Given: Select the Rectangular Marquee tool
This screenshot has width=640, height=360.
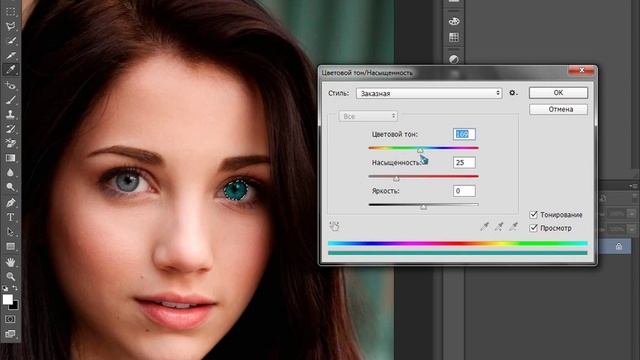Looking at the screenshot, I should [x=11, y=11].
